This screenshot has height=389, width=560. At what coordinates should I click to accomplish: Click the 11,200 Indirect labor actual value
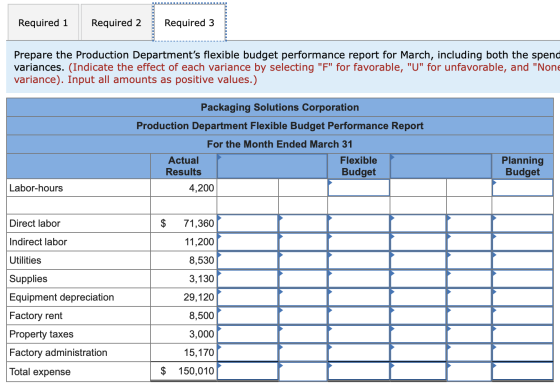coord(199,242)
